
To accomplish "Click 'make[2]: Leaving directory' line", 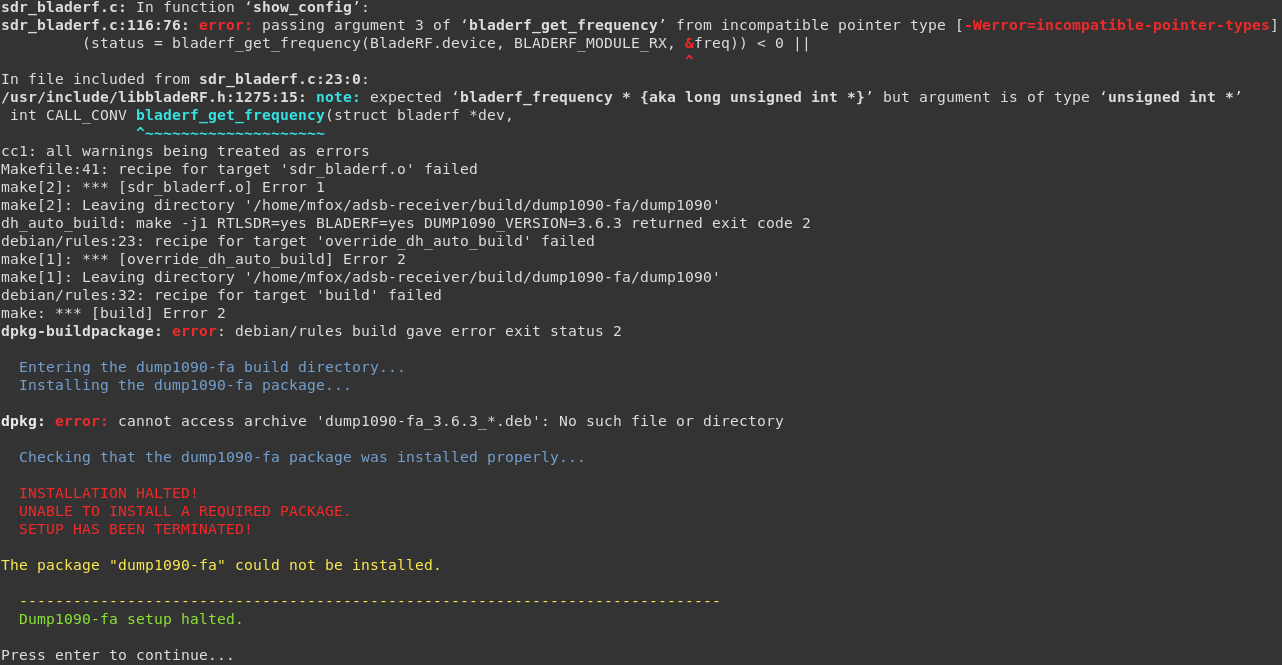I will point(361,205).
